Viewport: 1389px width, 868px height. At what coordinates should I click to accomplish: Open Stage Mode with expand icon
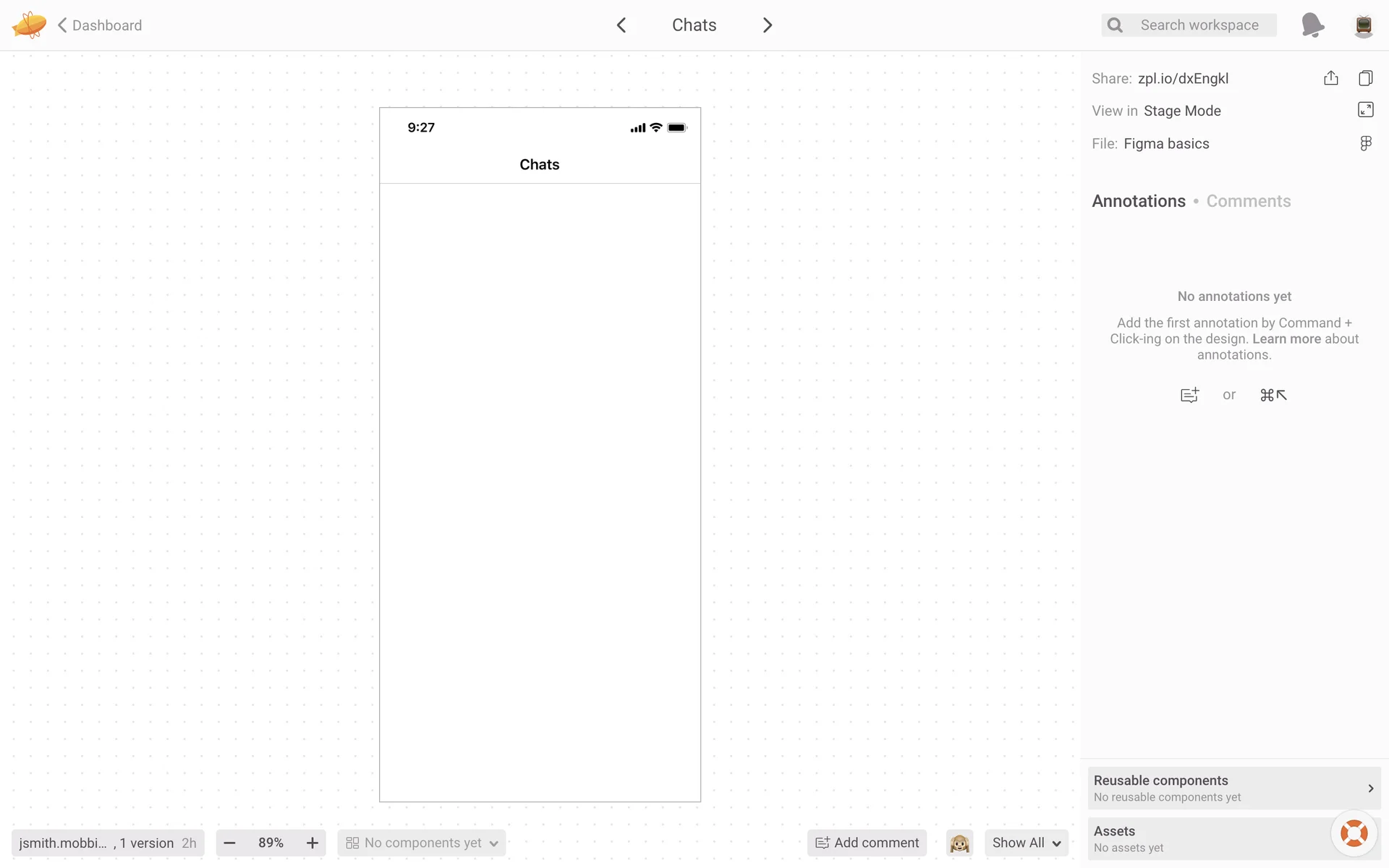(1366, 110)
